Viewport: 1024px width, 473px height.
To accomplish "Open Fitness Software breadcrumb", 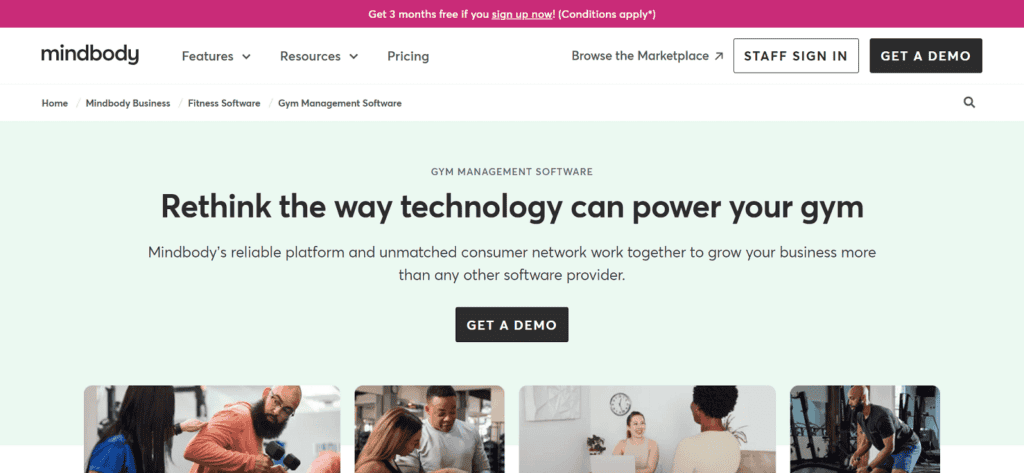I will coord(224,103).
